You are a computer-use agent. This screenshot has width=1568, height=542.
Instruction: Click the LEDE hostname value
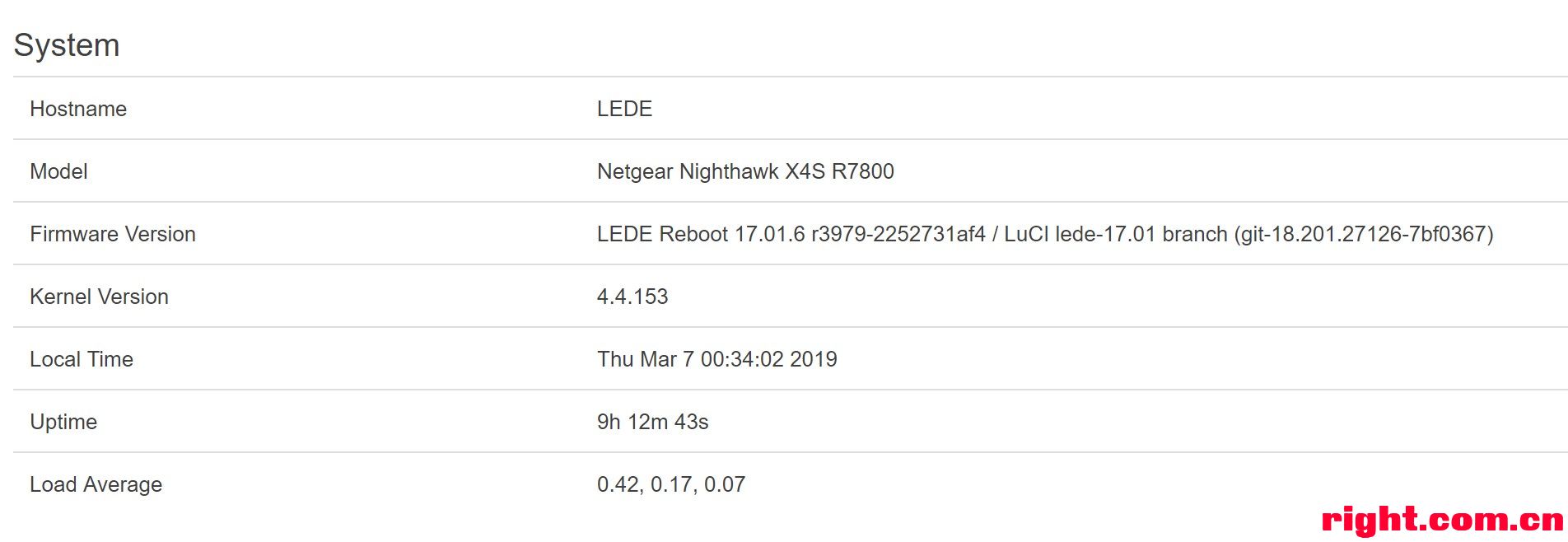[624, 109]
